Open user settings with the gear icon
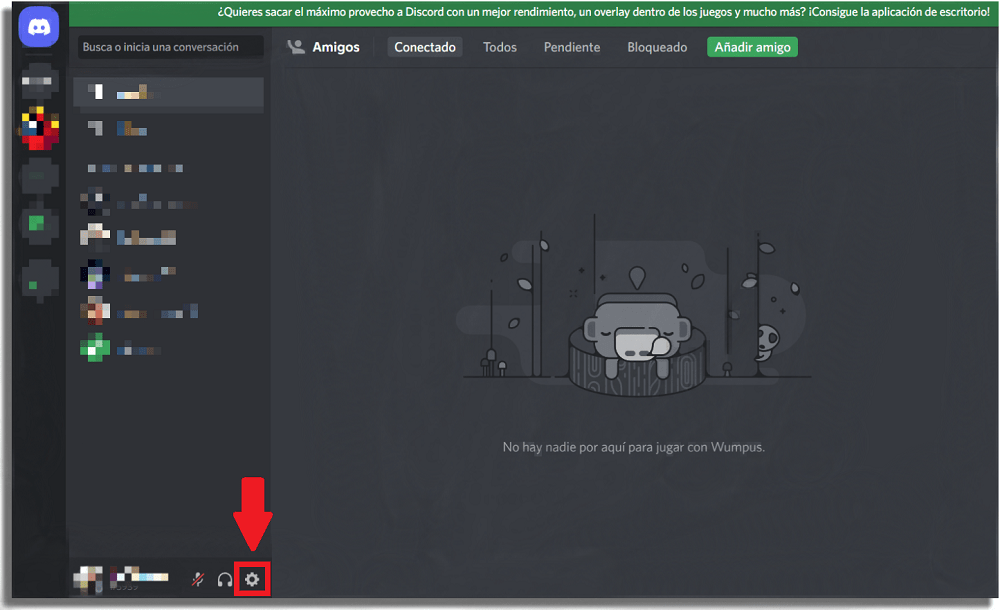1000x612 pixels. [253, 578]
